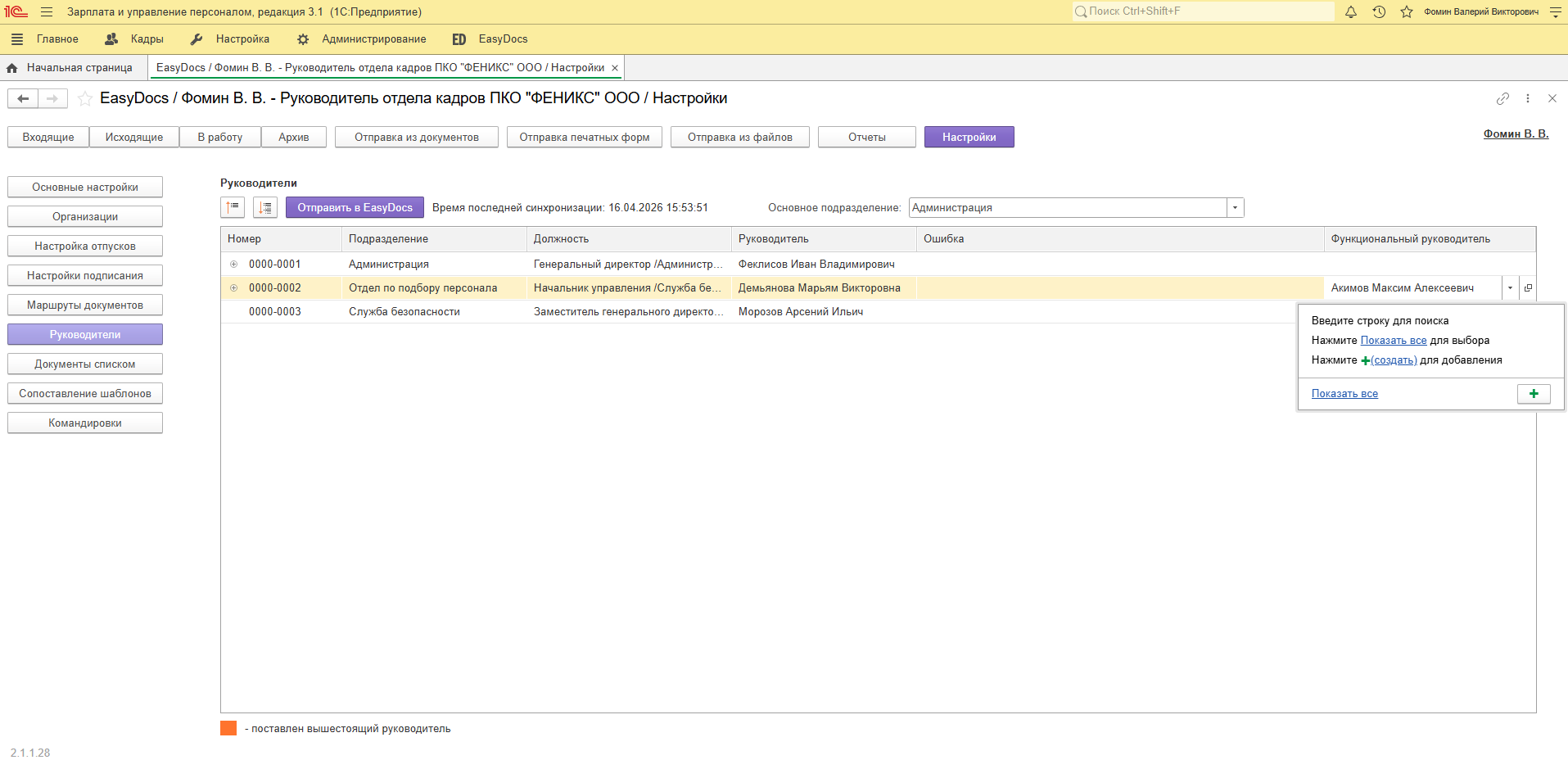This screenshot has height=769, width=1568.
Task: Expand row 0000-0002 Отдел по подбору персонала
Action: (x=233, y=288)
